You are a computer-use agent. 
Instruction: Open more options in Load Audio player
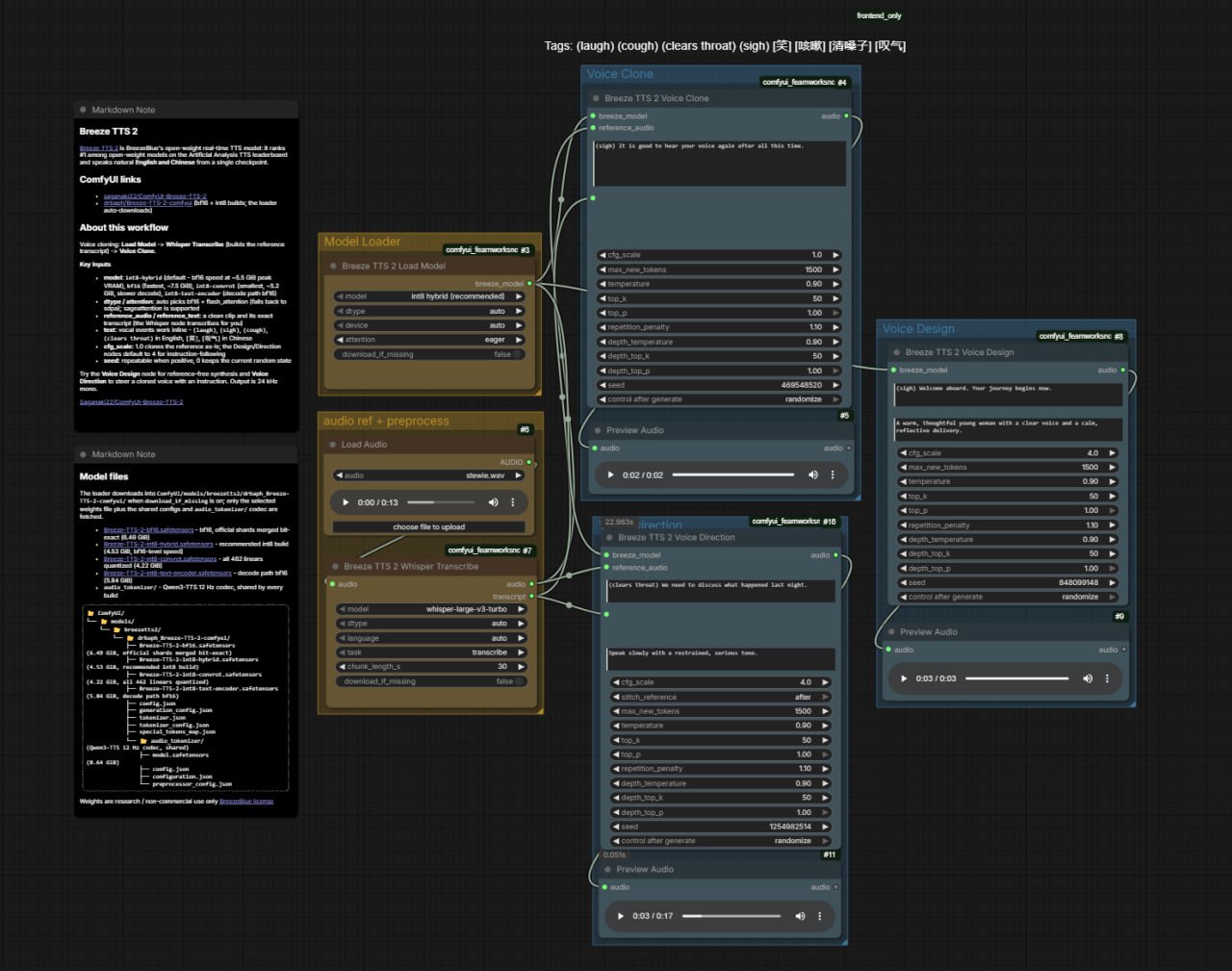[512, 502]
